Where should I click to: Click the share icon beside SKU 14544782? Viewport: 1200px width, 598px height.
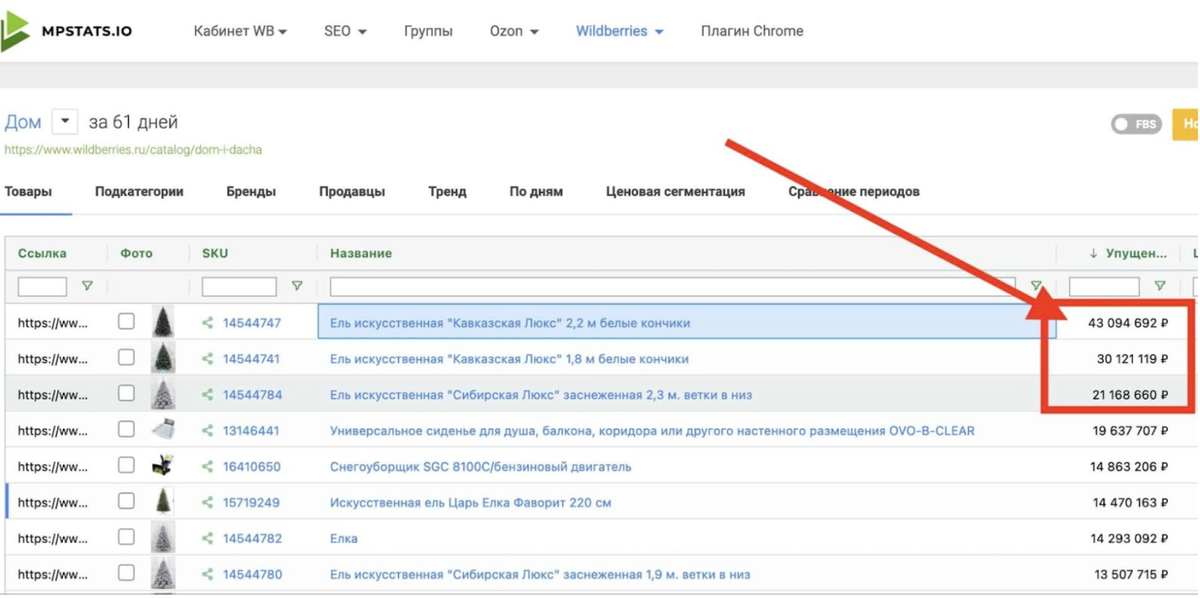pyautogui.click(x=208, y=539)
